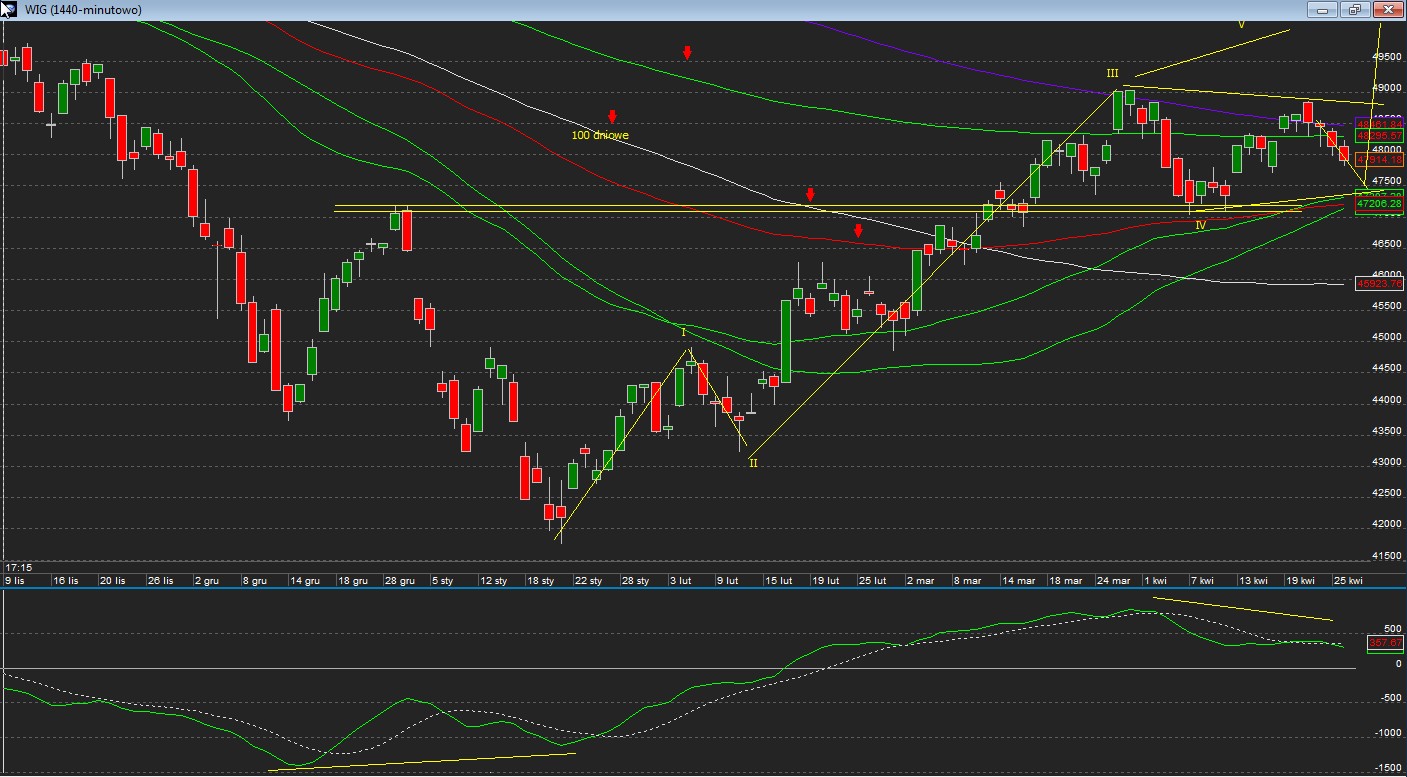Screen dimensions: 1407x777
Task: Click the '25 kwi' date on time axis
Action: click(x=1348, y=580)
